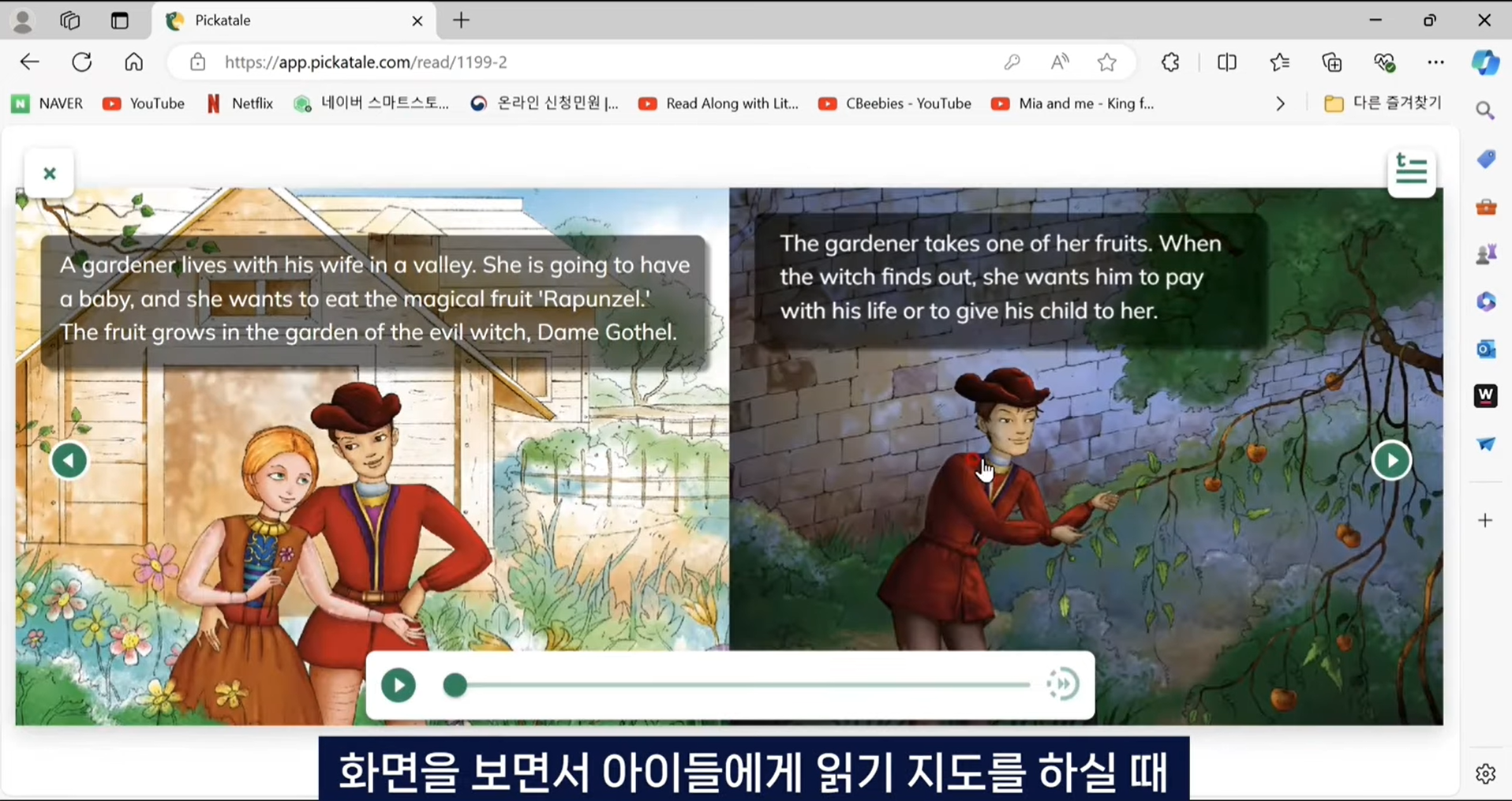Close the Pickatale reader with the X button
The width and height of the screenshot is (1512, 801).
[49, 173]
